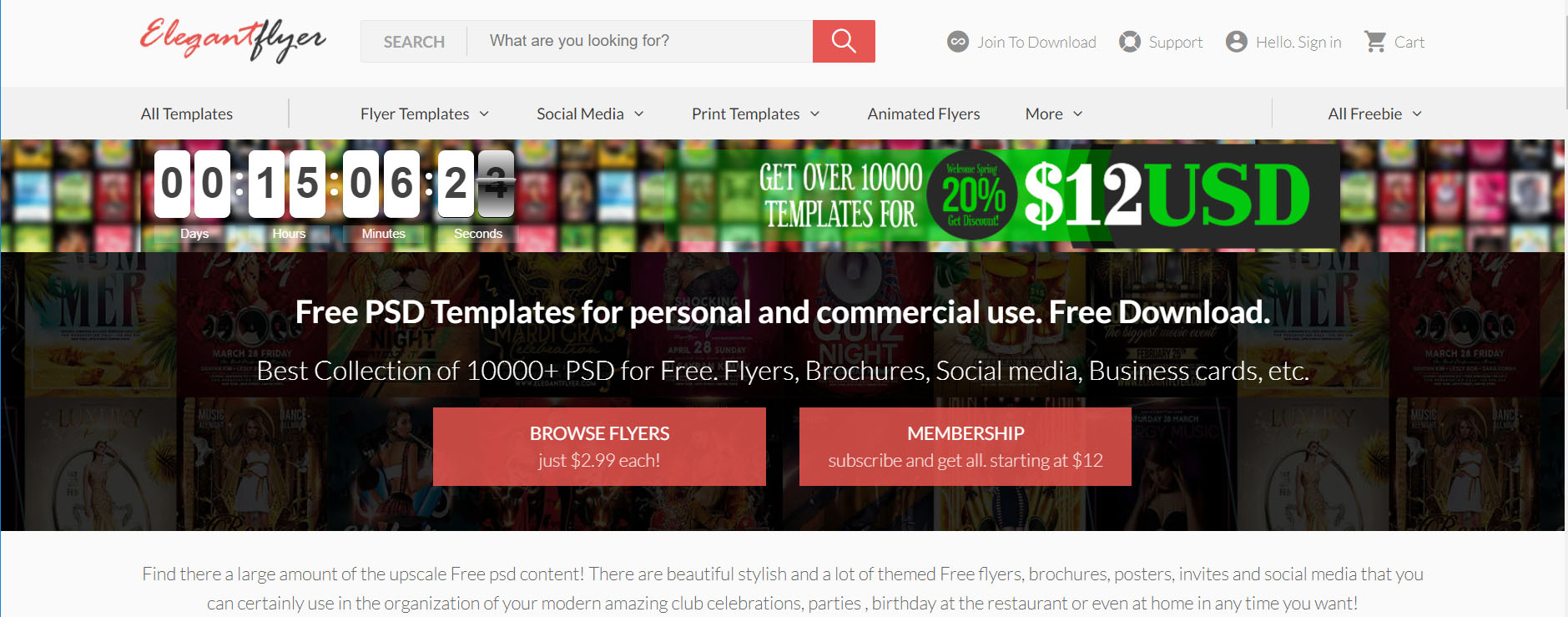Expand the Social Media dropdown
This screenshot has height=617, width=1568.
click(639, 114)
